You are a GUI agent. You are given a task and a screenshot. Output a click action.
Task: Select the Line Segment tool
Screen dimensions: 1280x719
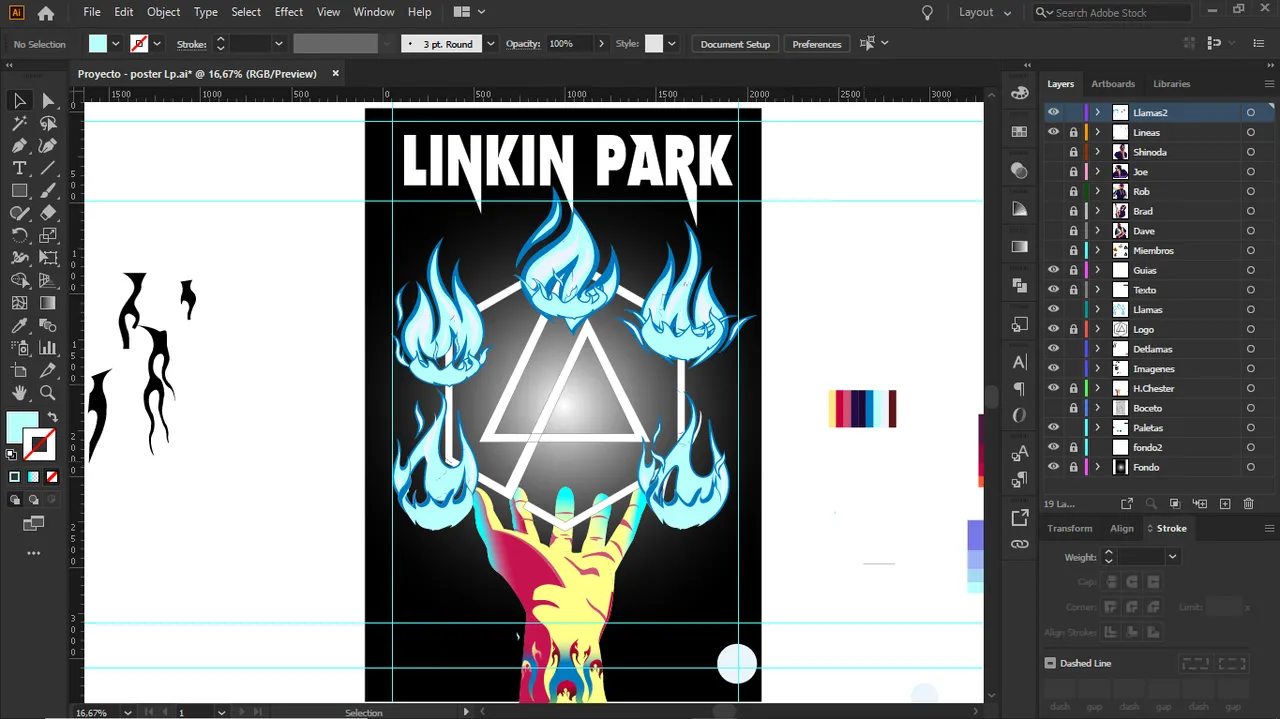48,168
